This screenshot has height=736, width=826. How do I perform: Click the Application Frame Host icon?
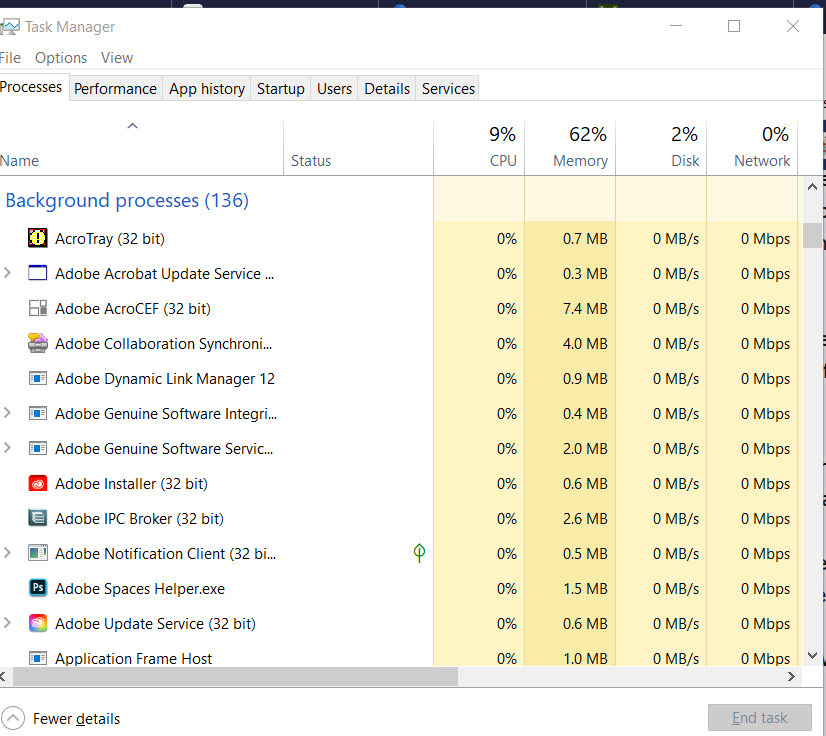[x=37, y=658]
